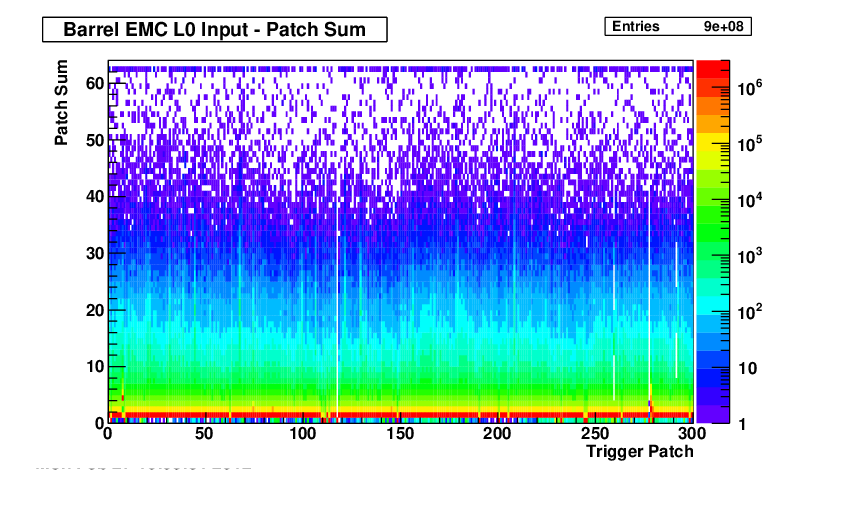Viewport: 850px width, 517px height.
Task: Click x-axis tick label 200
Action: (x=497, y=434)
